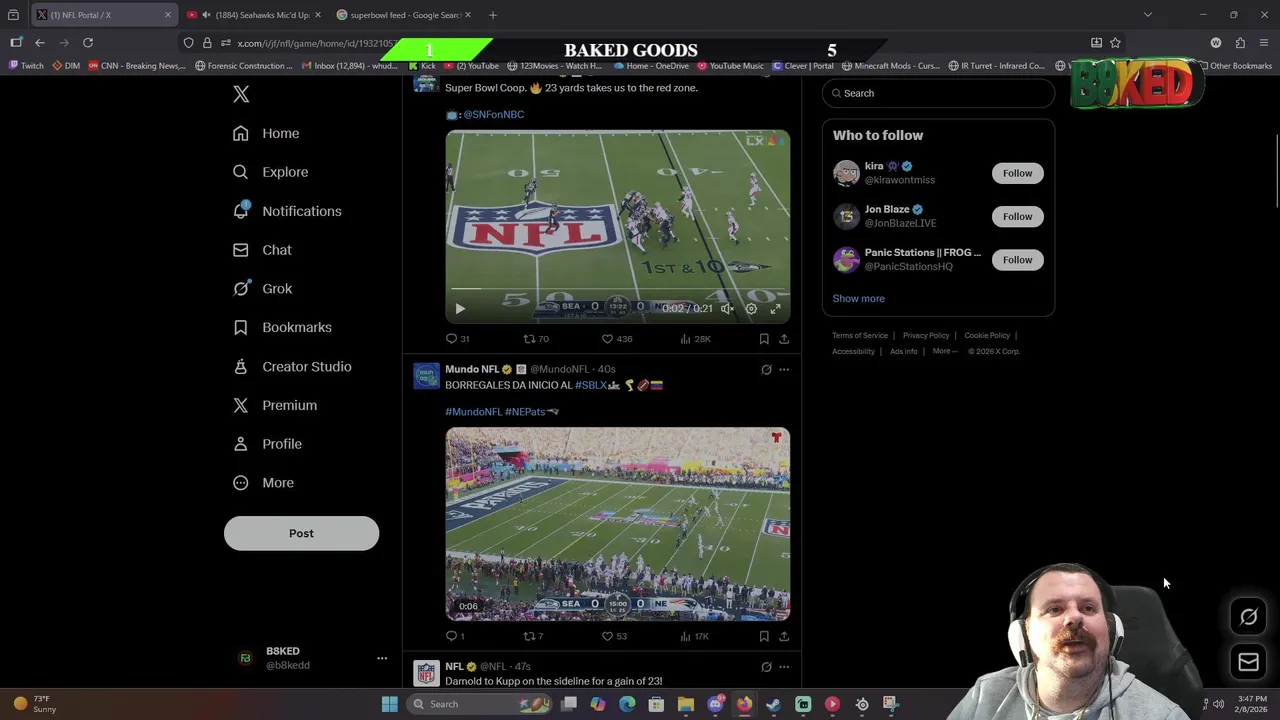This screenshot has width=1280, height=720.
Task: Follow the kira account
Action: pos(1017,173)
